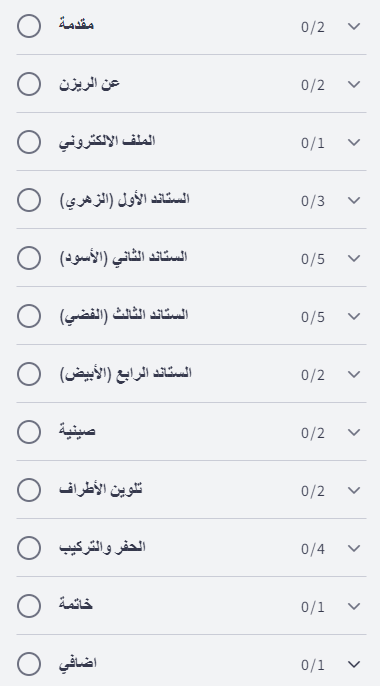
Task: Open the الحفر والتركيب section title
Action: click(102, 547)
